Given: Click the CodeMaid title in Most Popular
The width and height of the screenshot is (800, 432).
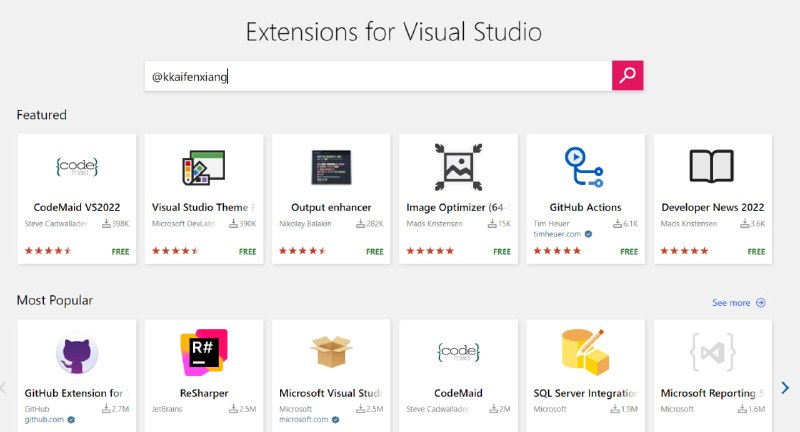Looking at the screenshot, I should [458, 393].
